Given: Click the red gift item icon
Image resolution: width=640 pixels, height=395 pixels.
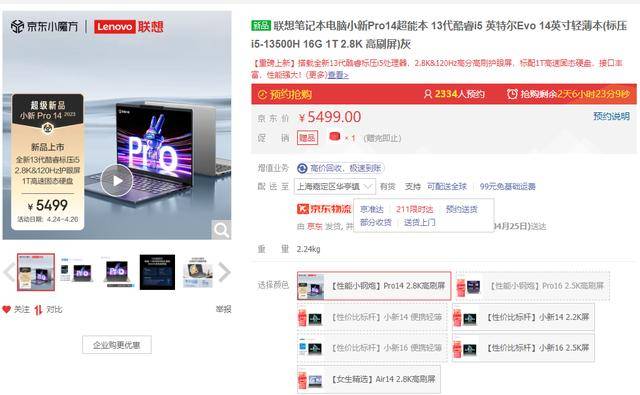Looking at the screenshot, I should click(x=335, y=137).
